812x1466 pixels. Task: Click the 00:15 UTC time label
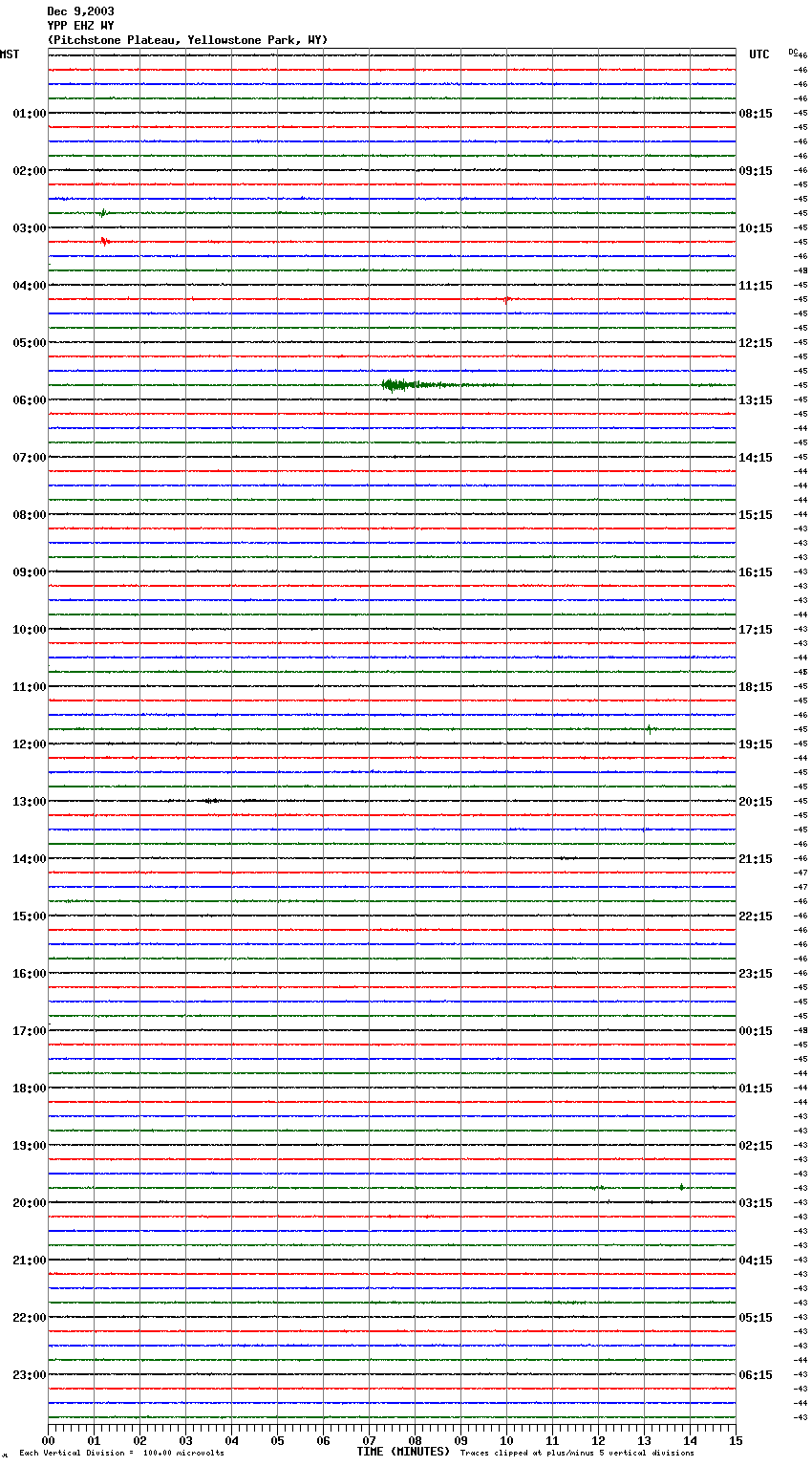pyautogui.click(x=756, y=1031)
